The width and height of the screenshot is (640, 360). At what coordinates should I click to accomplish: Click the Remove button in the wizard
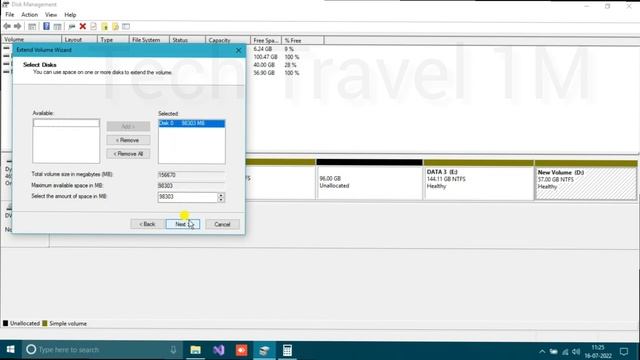tap(128, 140)
